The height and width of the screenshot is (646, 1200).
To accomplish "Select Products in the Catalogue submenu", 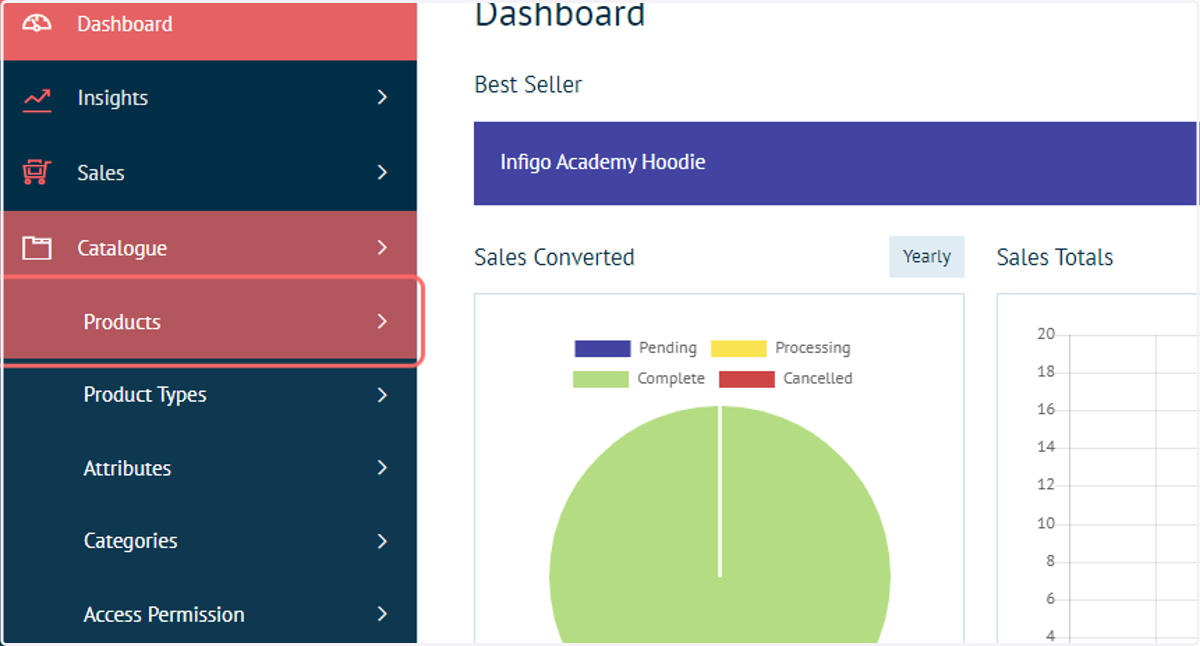I will 210,322.
